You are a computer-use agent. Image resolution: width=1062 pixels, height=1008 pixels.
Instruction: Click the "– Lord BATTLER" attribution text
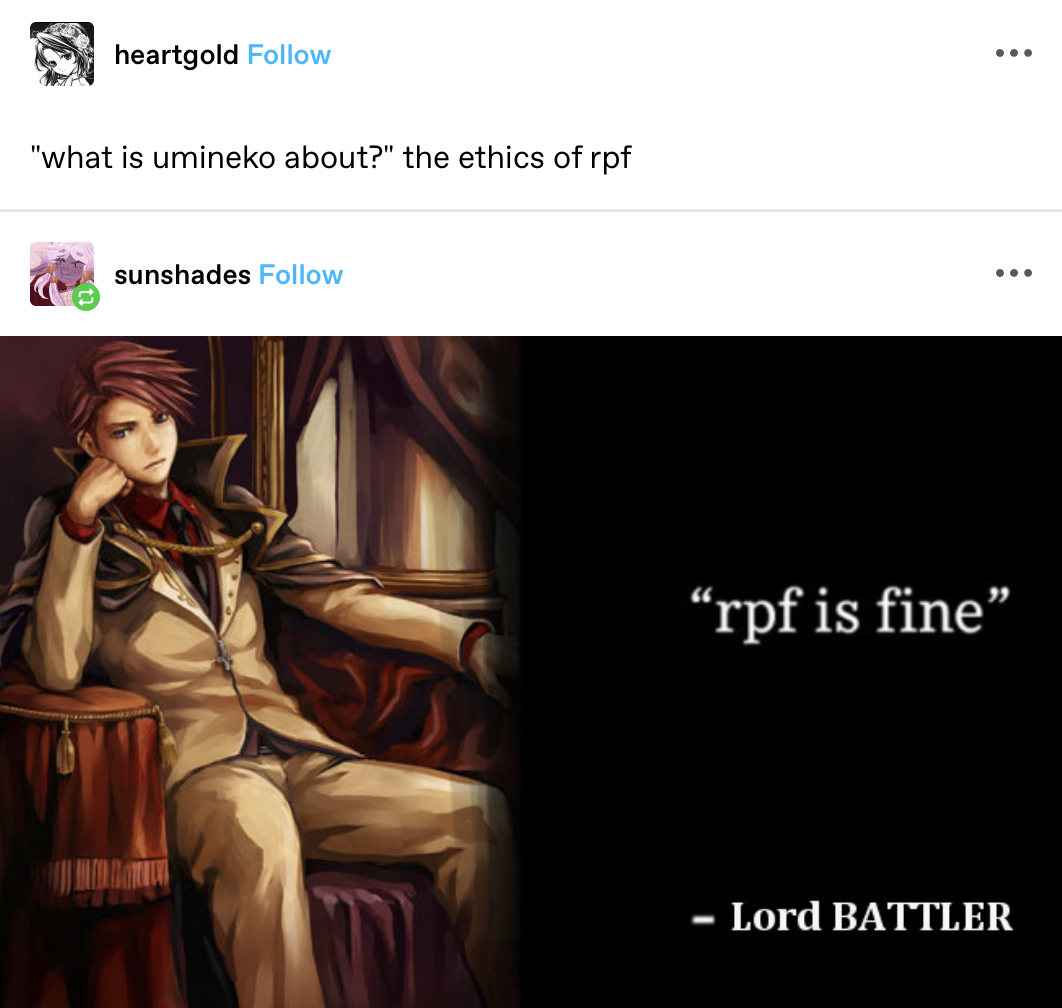(x=852, y=917)
